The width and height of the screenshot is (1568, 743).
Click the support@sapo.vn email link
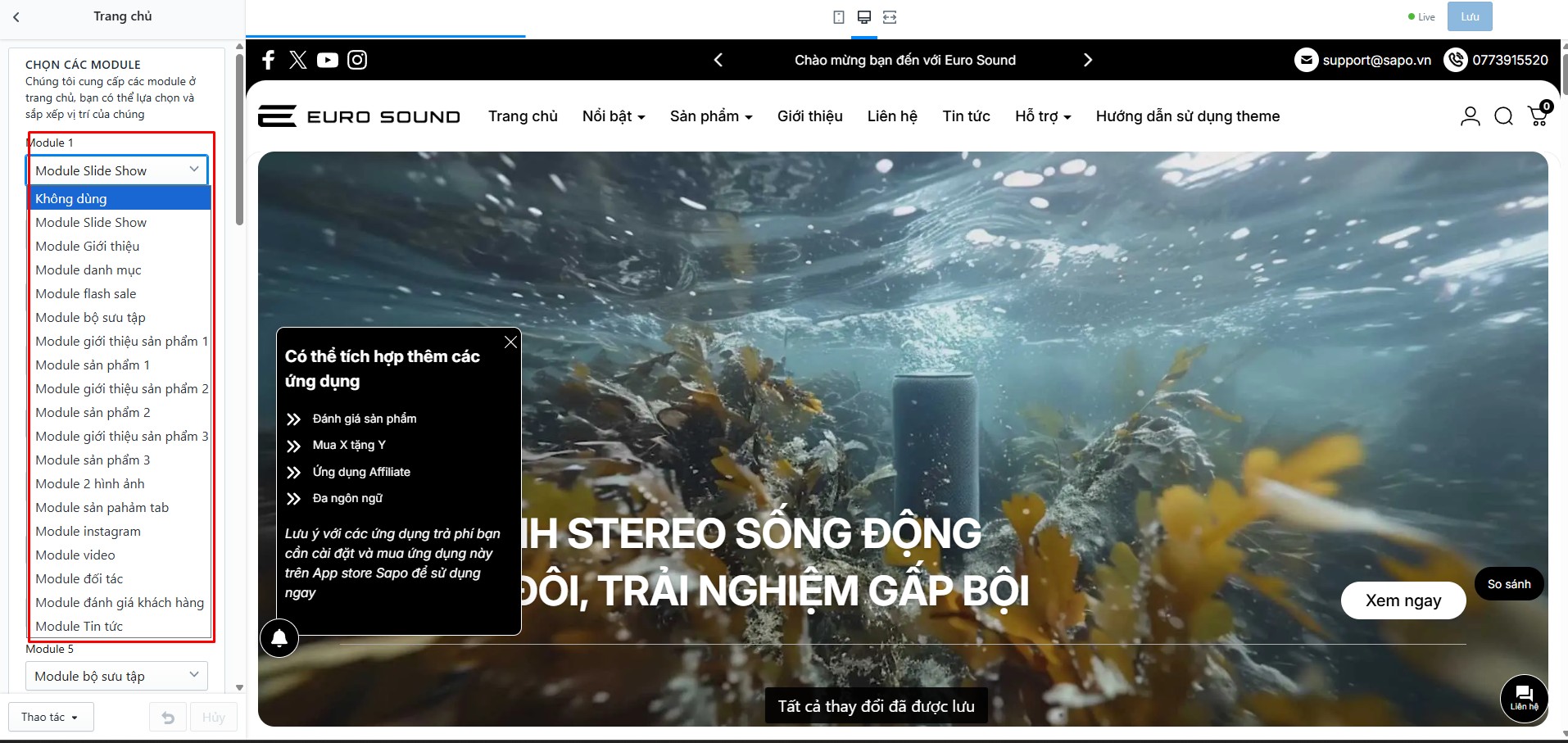[x=1376, y=60]
